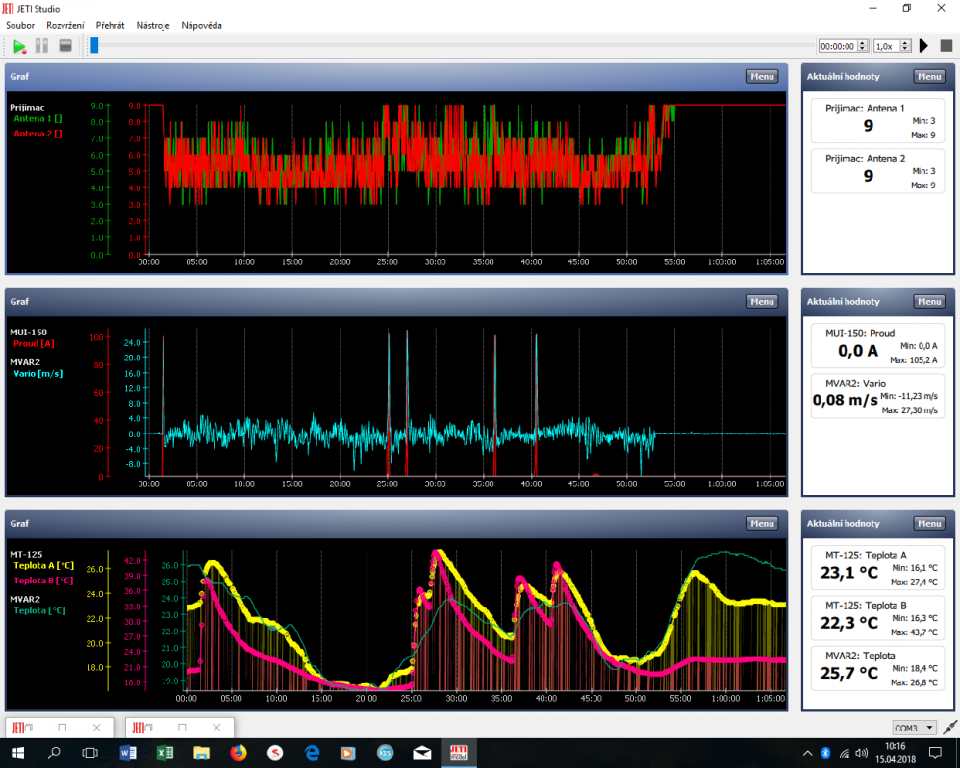Screen dimensions: 960x768
Task: Close the first minimized JETI sub-window
Action: 96,727
